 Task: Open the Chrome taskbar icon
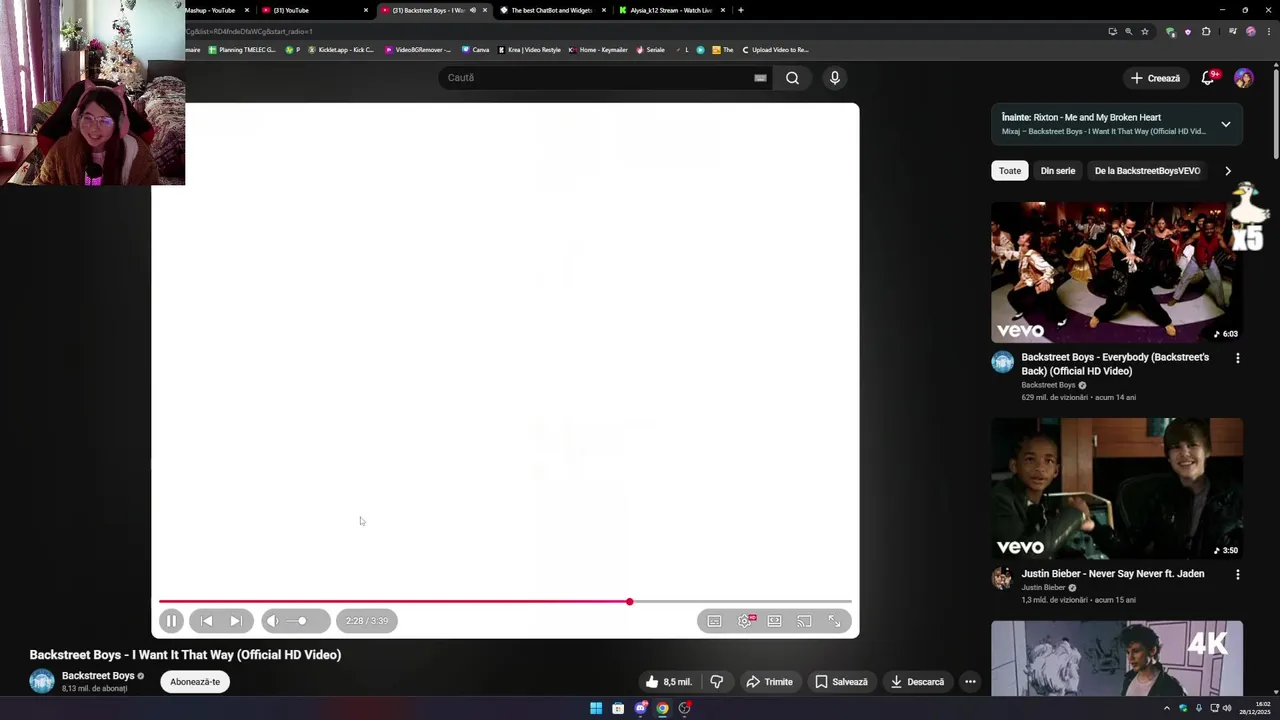coord(662,708)
